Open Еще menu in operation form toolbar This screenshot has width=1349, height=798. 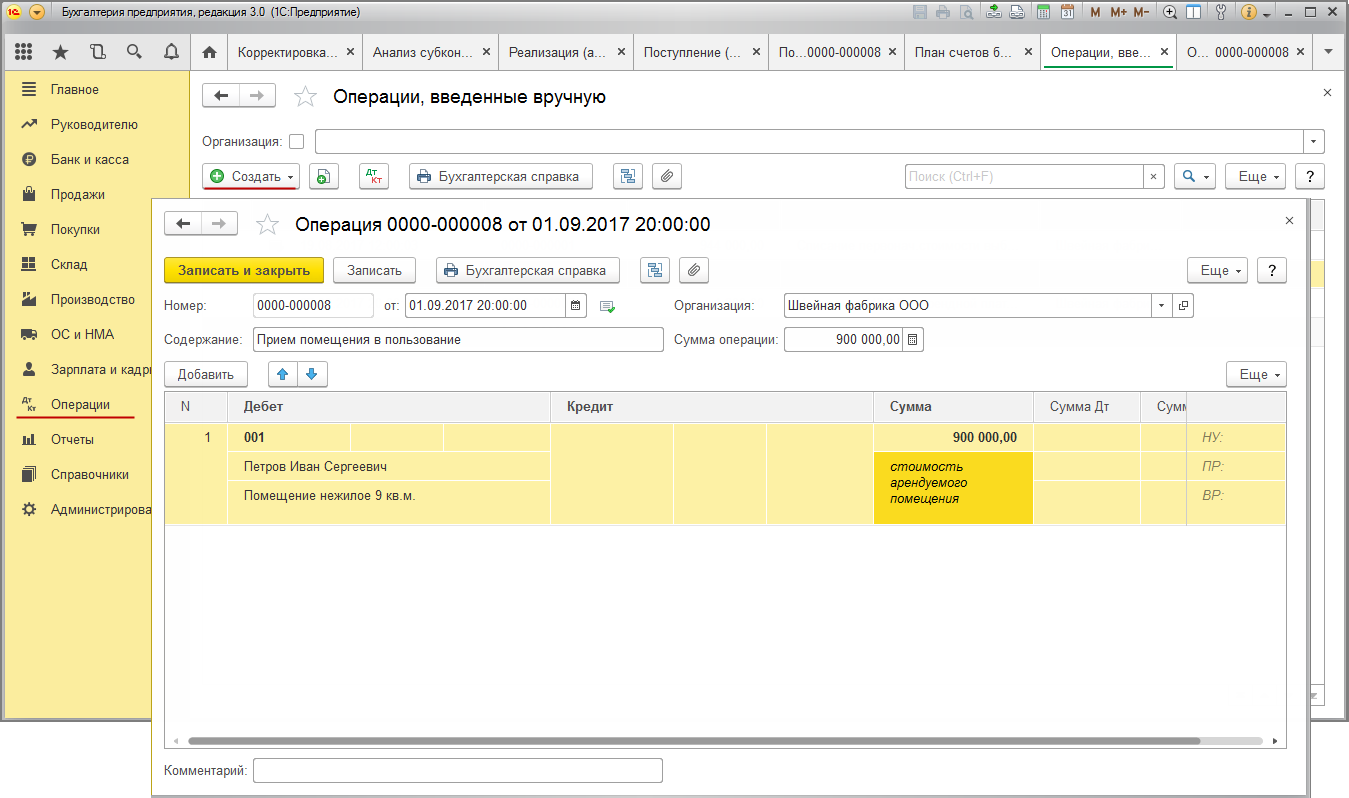click(1217, 270)
